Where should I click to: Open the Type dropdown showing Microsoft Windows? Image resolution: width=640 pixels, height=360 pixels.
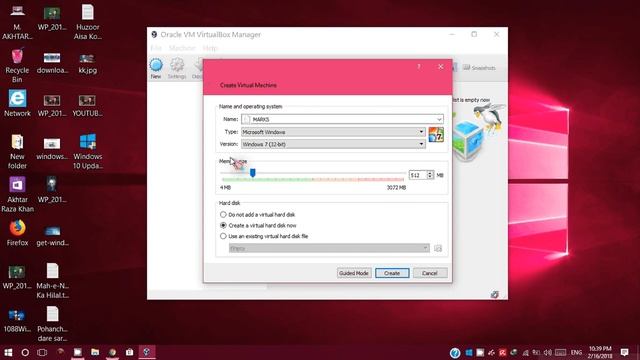coord(333,132)
